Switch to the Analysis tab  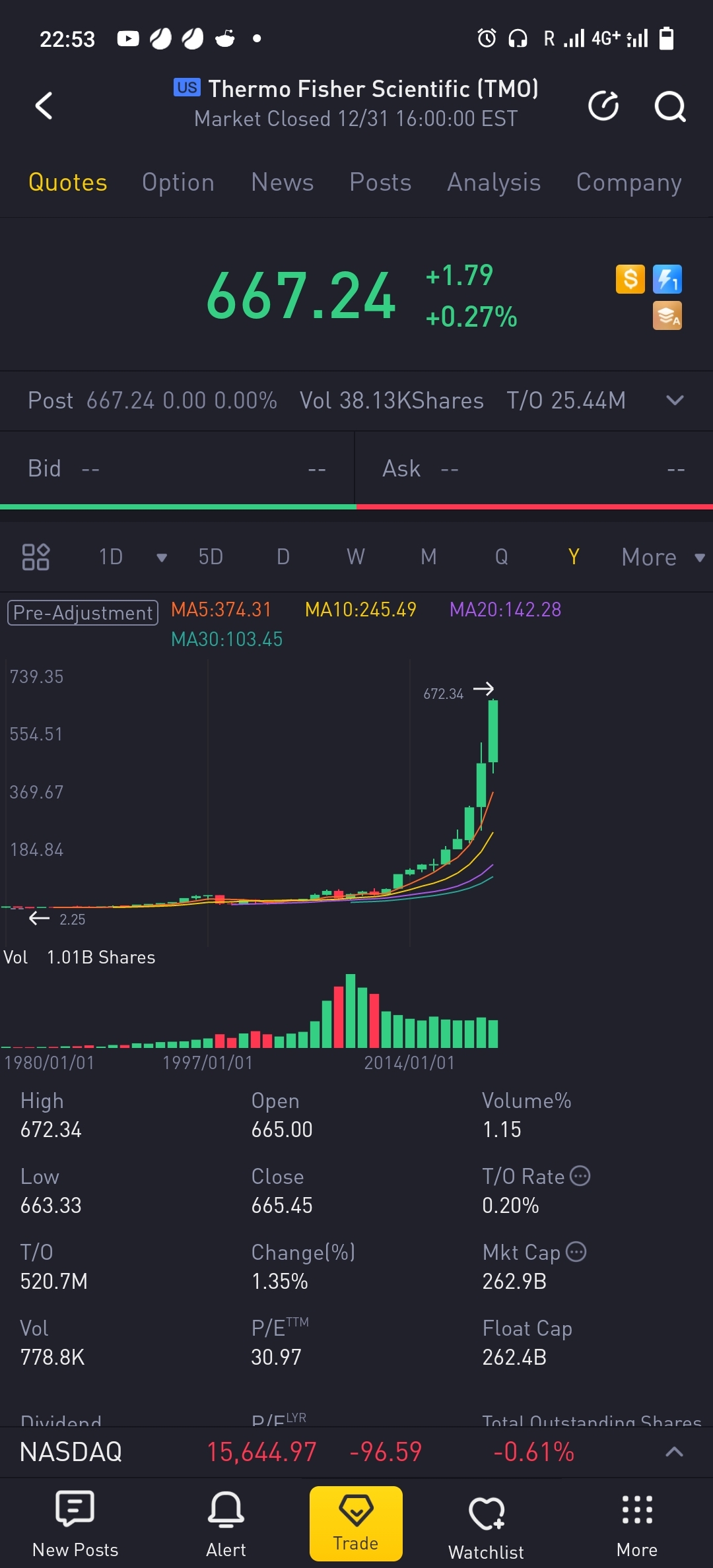pos(494,182)
